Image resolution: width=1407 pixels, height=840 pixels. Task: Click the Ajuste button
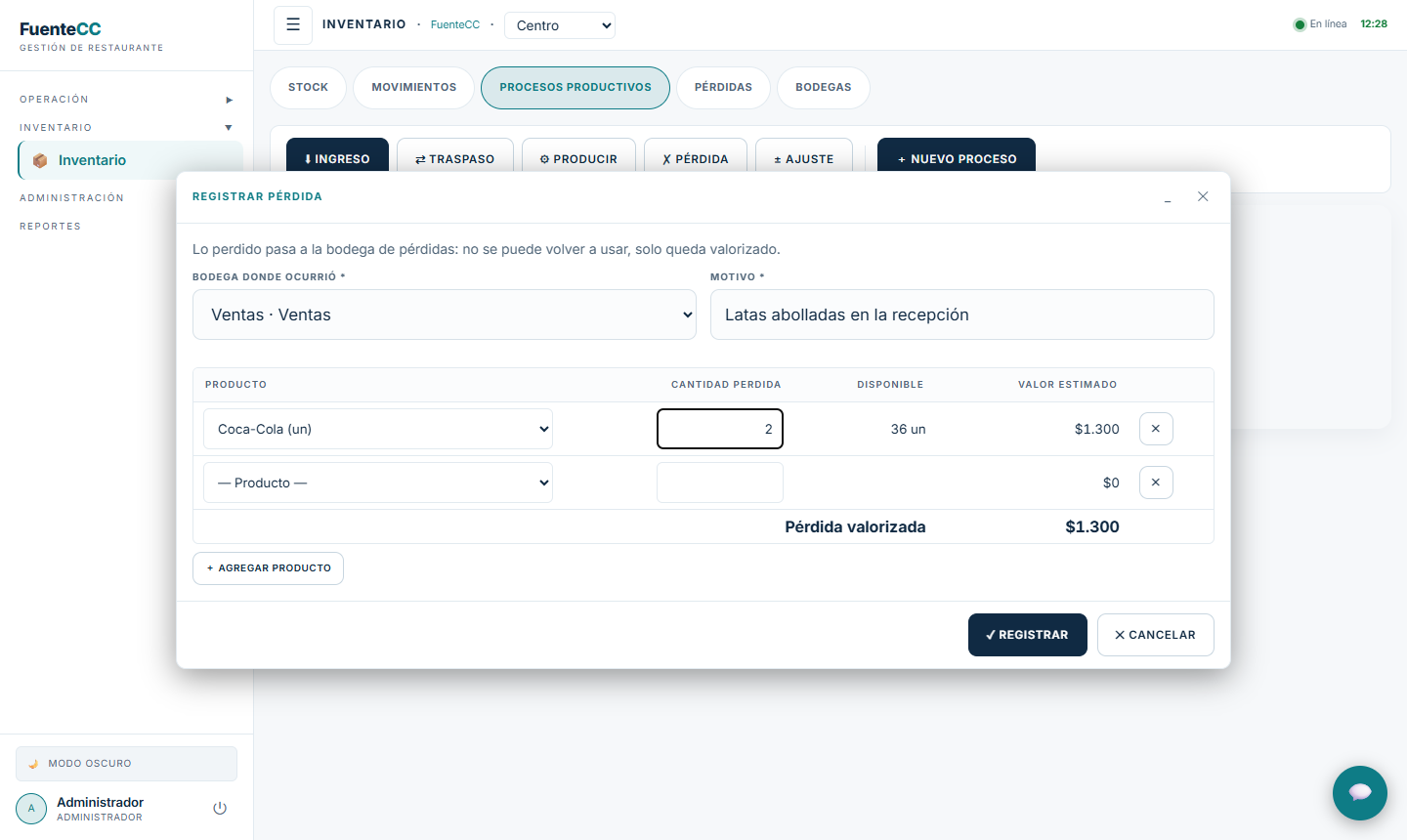click(804, 156)
